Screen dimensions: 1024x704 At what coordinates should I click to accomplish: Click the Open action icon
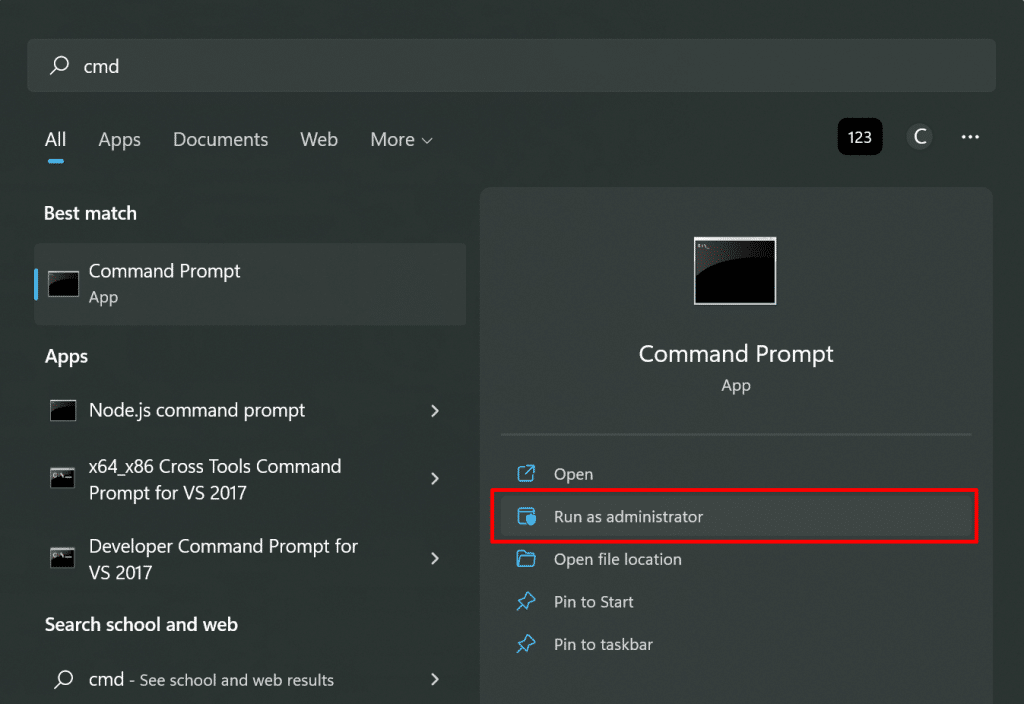(526, 473)
